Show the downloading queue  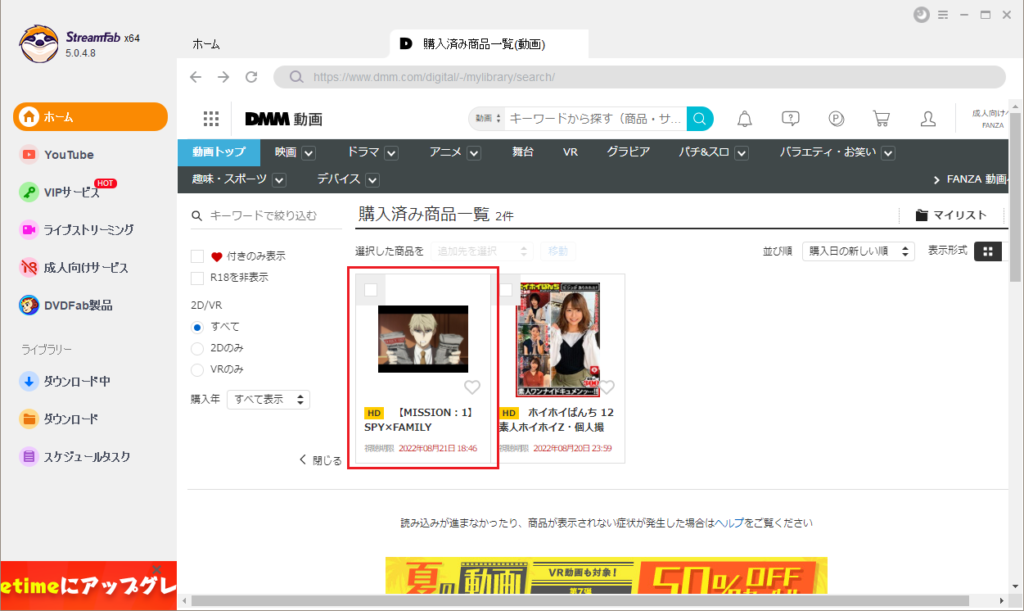coord(65,381)
